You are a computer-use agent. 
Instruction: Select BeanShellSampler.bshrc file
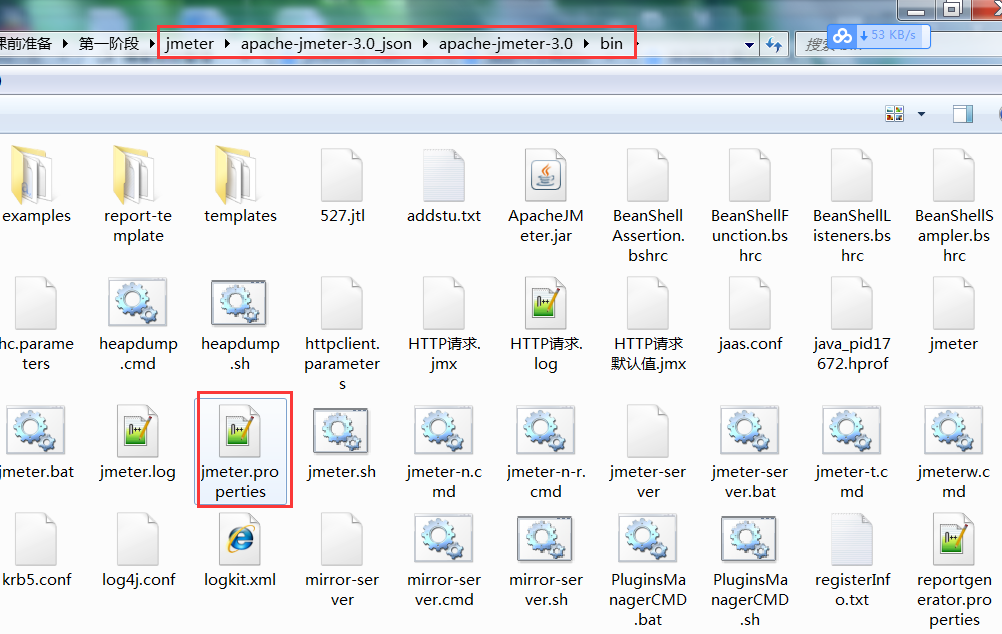[x=953, y=206]
